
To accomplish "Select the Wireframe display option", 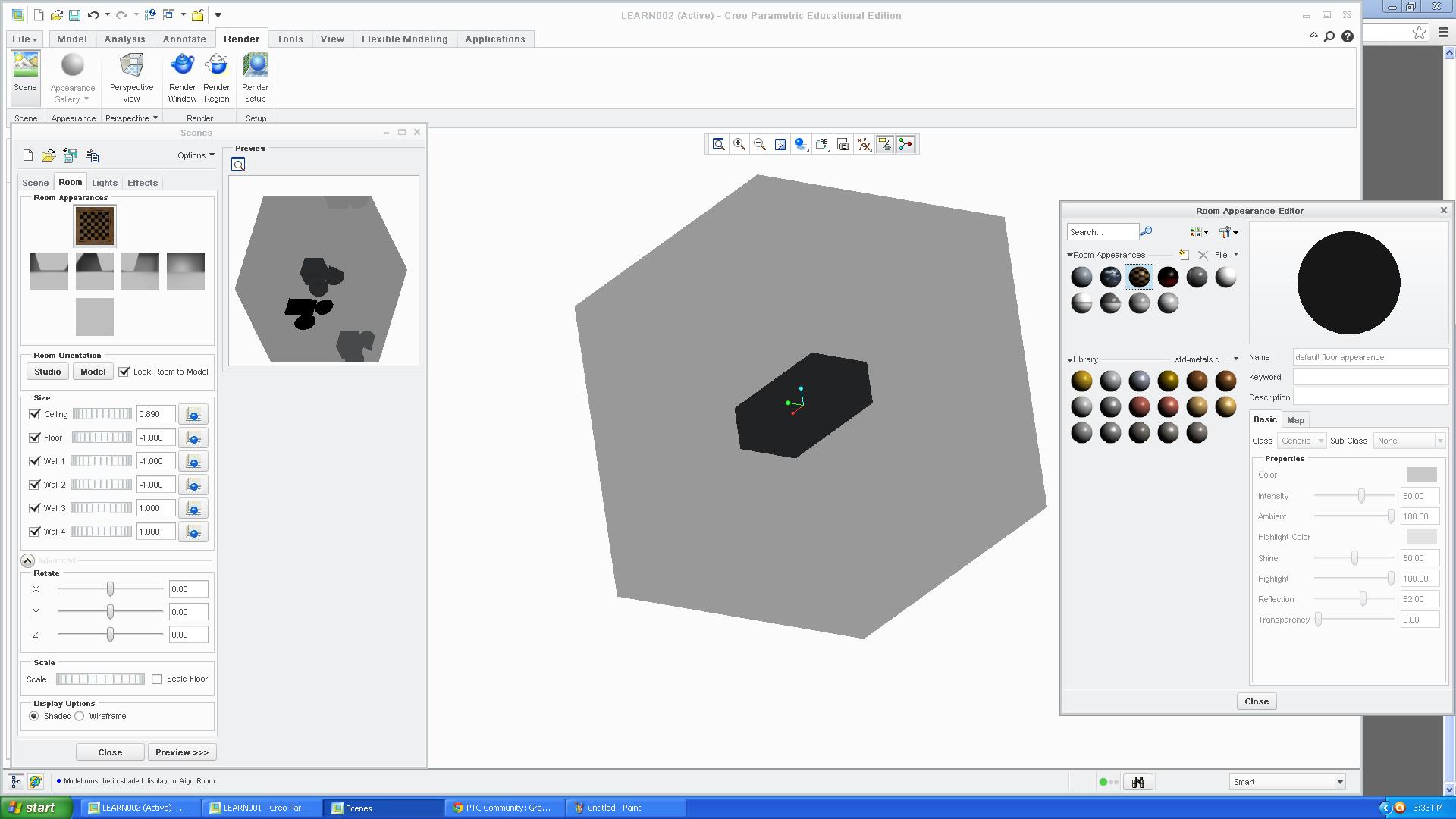I will click(80, 716).
